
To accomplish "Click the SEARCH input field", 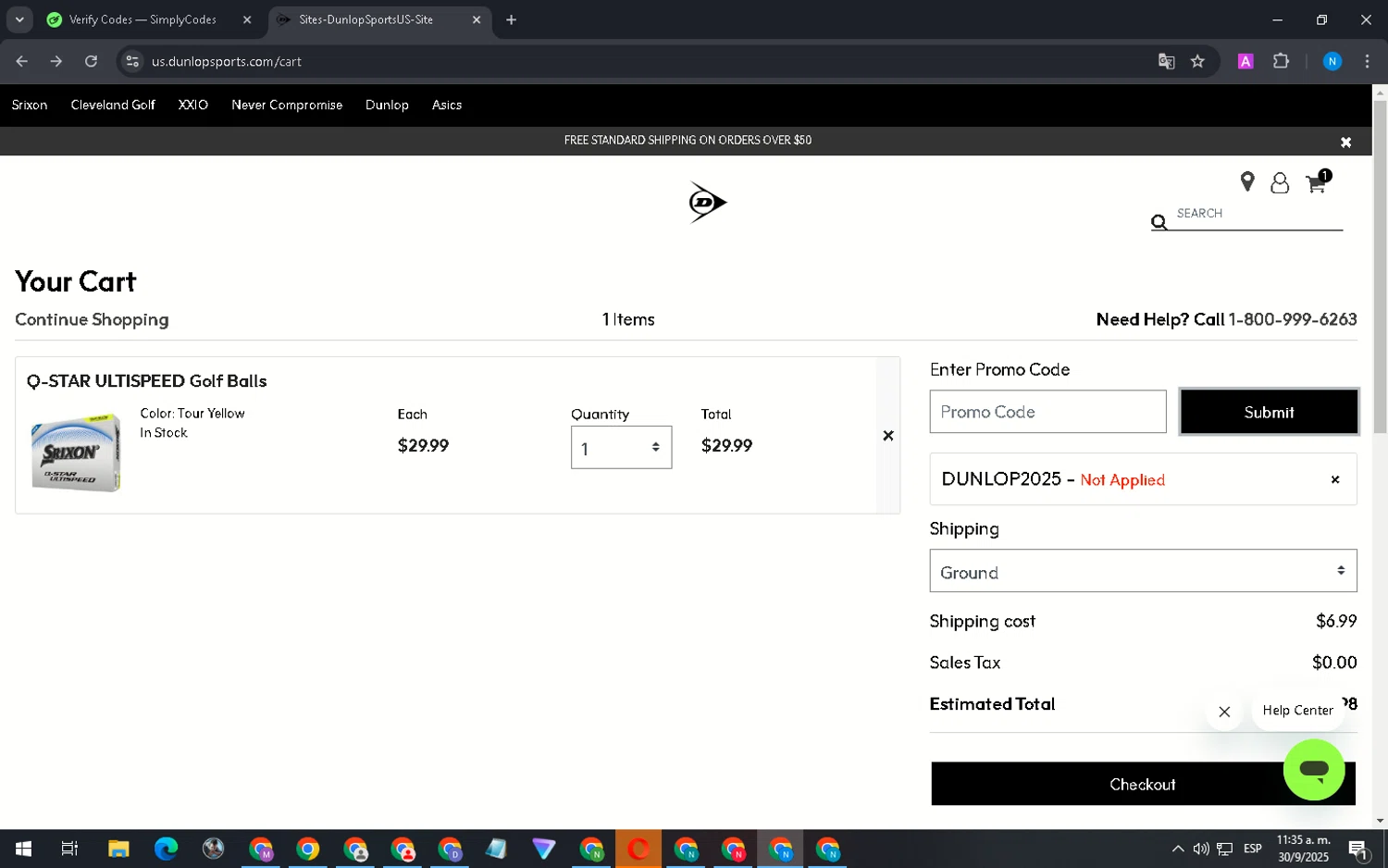I will [1258, 214].
